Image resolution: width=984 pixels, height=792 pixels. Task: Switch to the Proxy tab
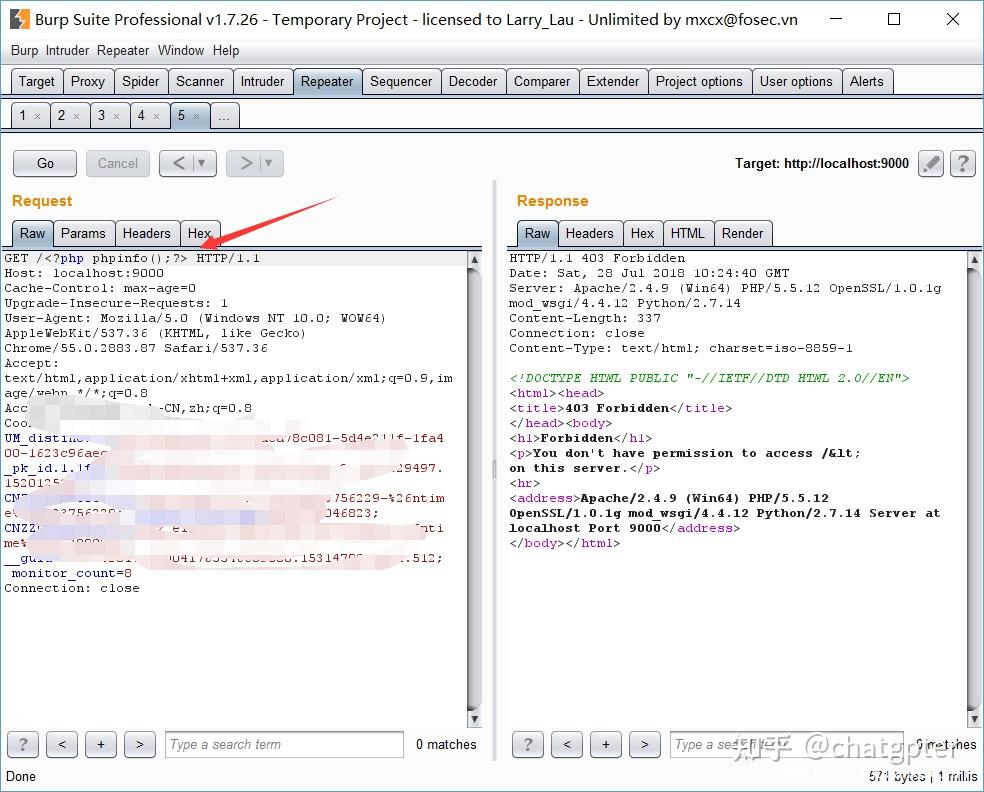point(88,82)
